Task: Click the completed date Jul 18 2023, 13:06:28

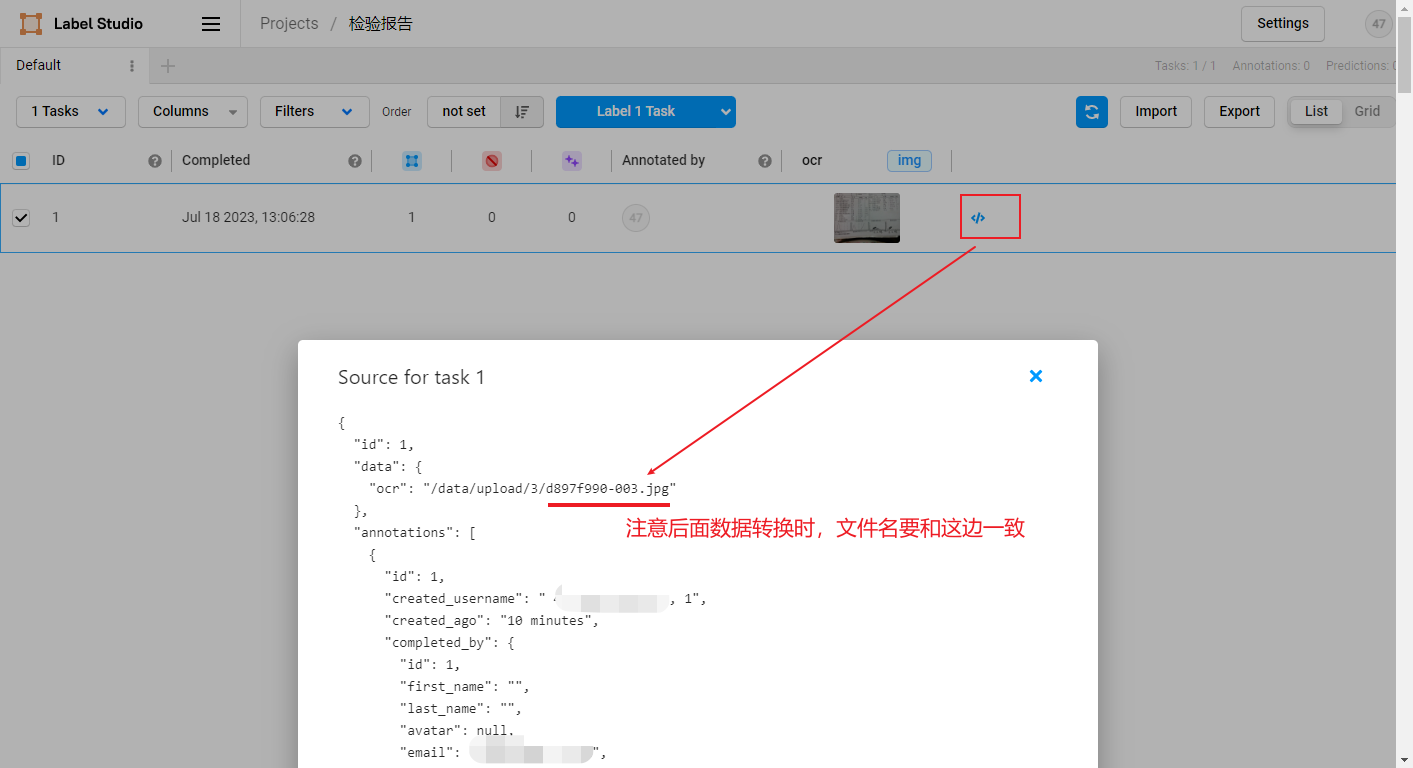Action: [x=248, y=217]
